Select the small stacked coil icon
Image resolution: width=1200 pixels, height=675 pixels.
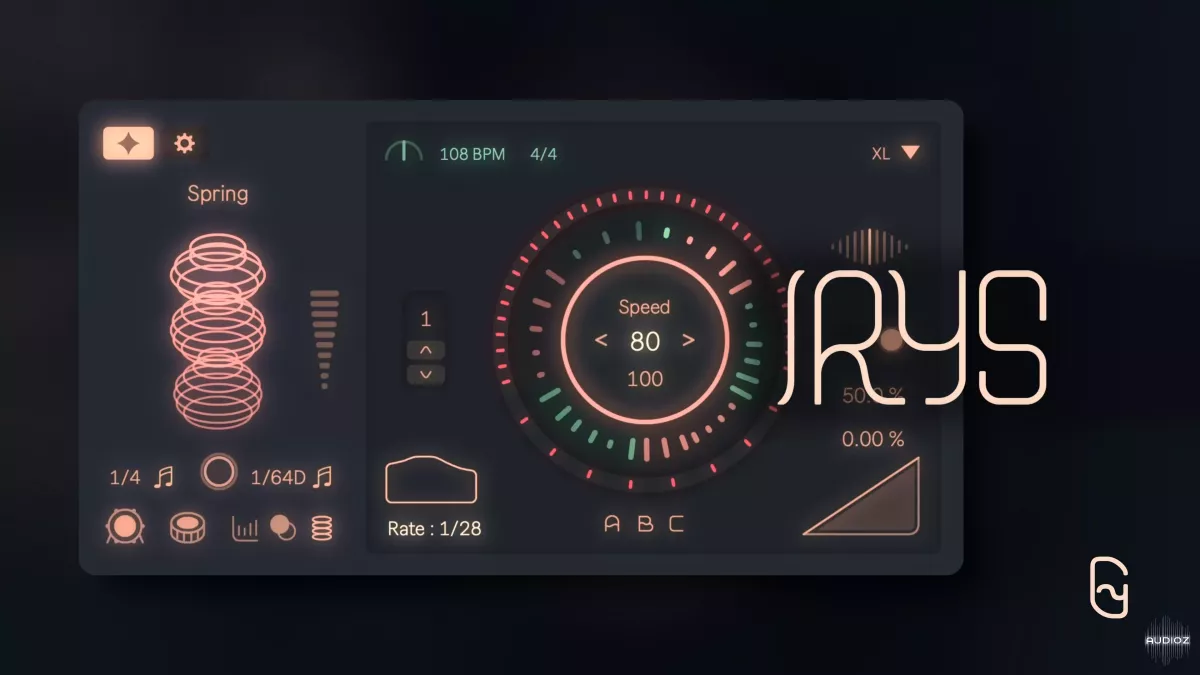pyautogui.click(x=322, y=528)
